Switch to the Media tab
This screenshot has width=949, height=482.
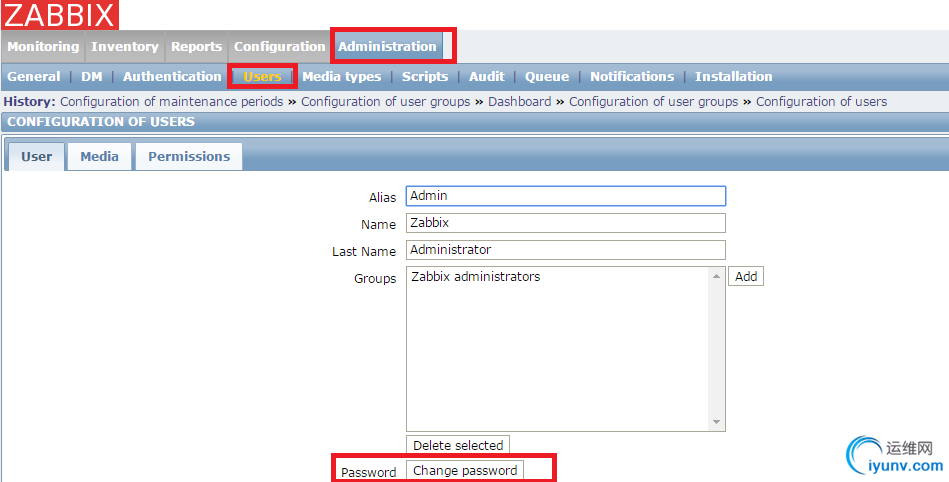[x=99, y=156]
